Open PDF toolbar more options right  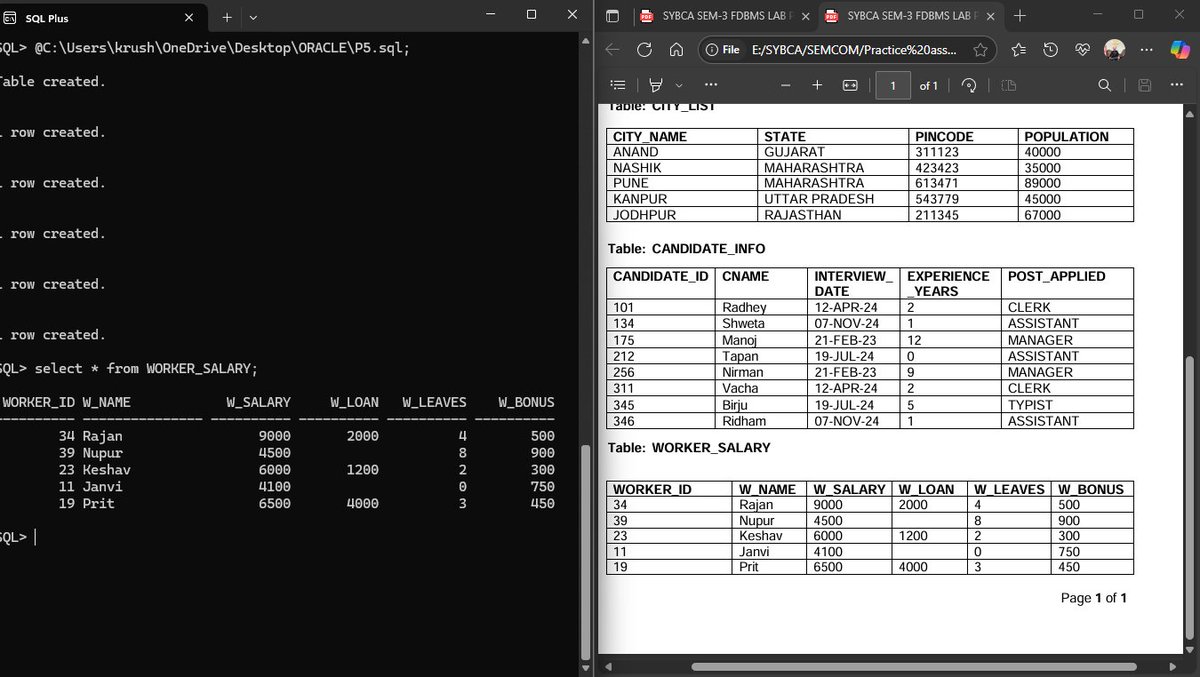1177,85
